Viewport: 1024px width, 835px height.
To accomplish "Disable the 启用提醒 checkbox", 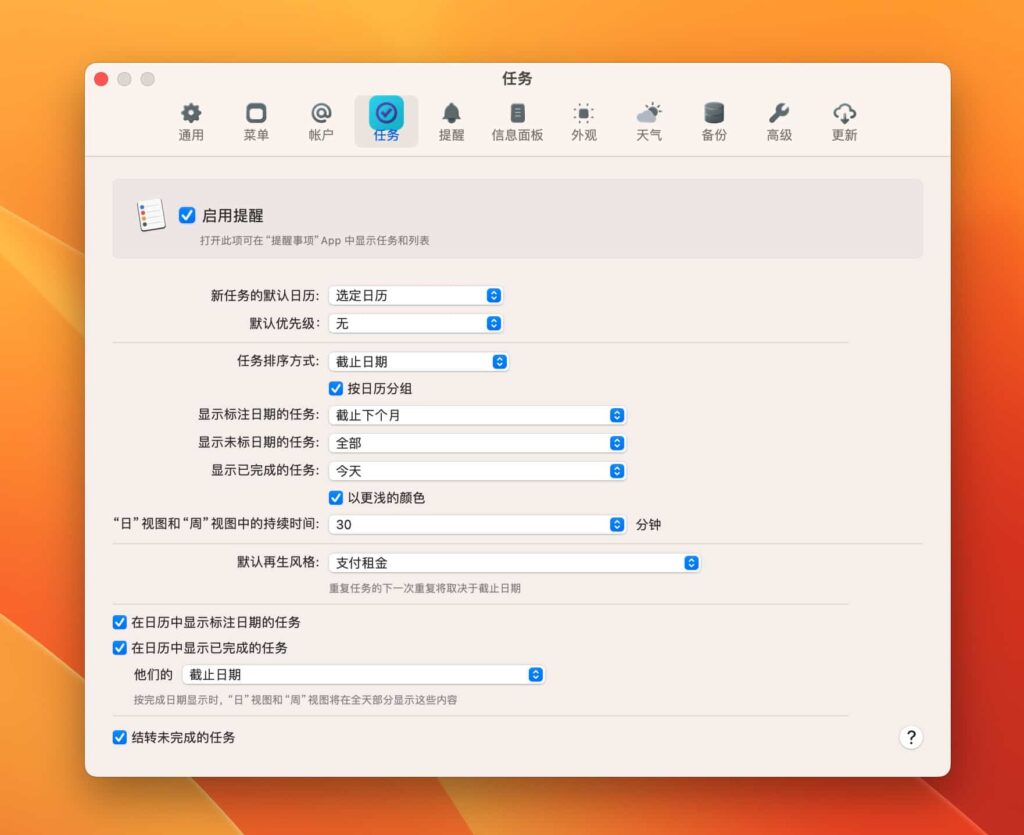I will [187, 215].
